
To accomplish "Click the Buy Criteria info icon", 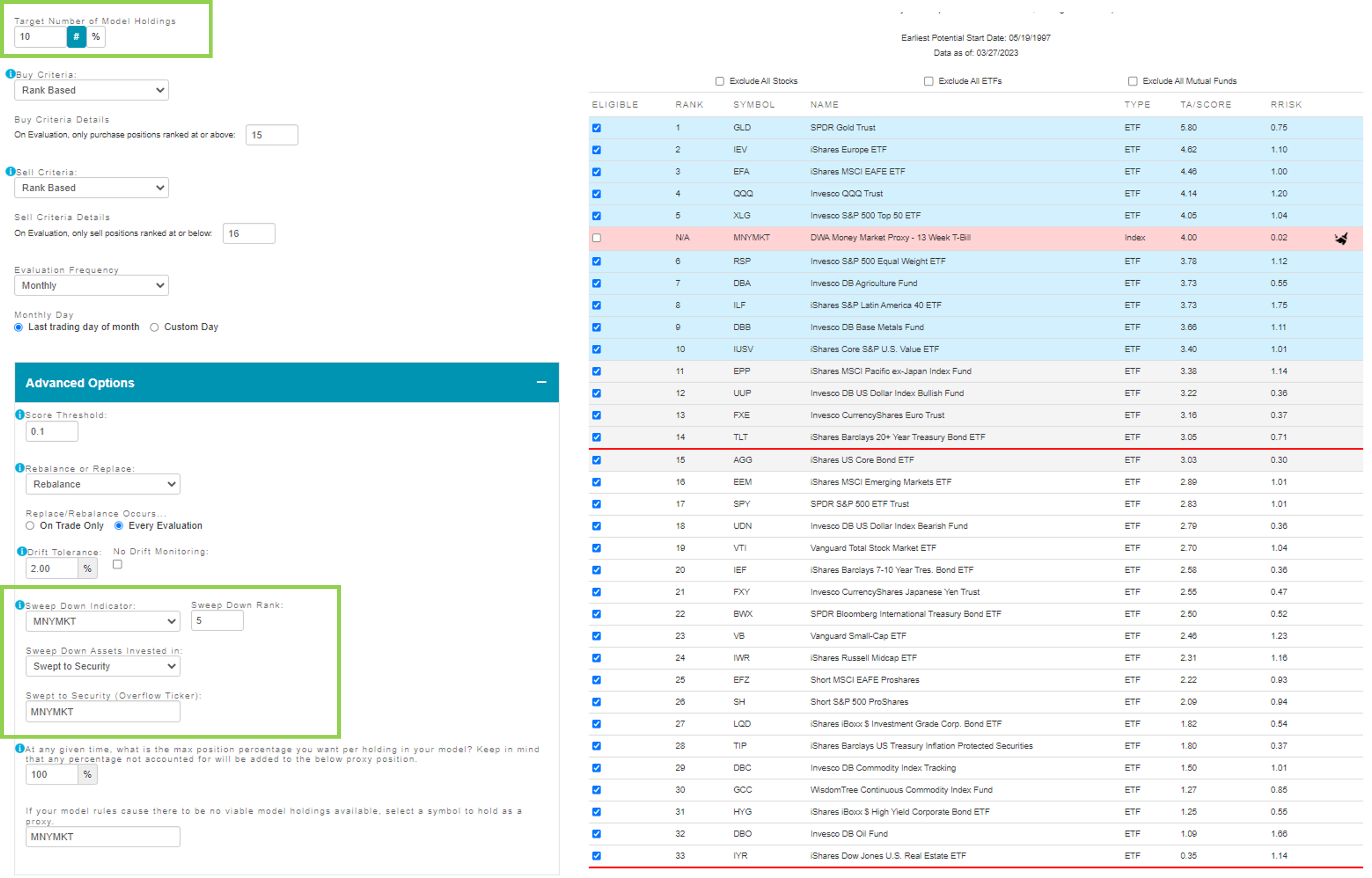I will [10, 74].
